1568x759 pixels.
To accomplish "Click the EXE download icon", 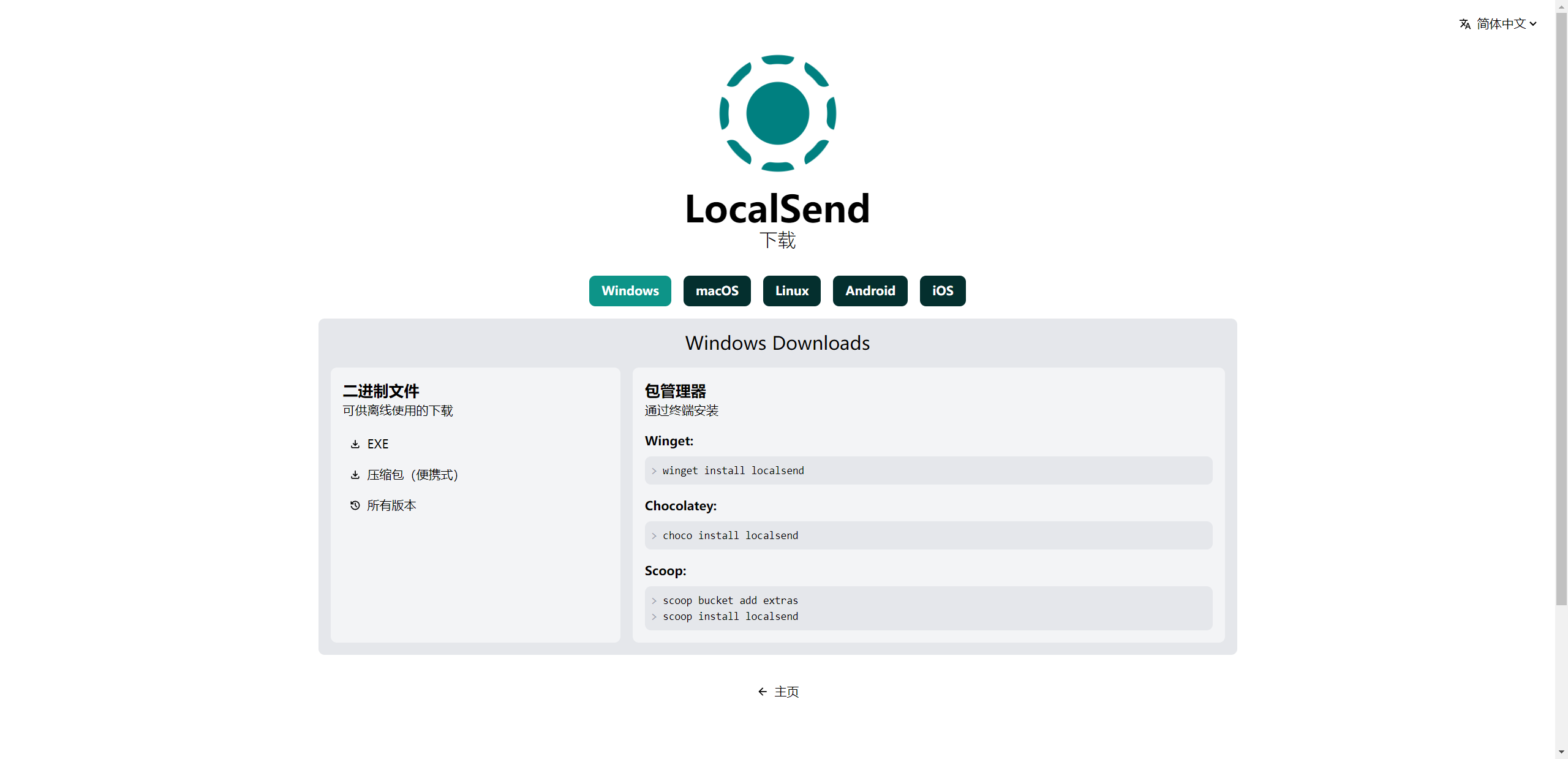I will tap(355, 444).
